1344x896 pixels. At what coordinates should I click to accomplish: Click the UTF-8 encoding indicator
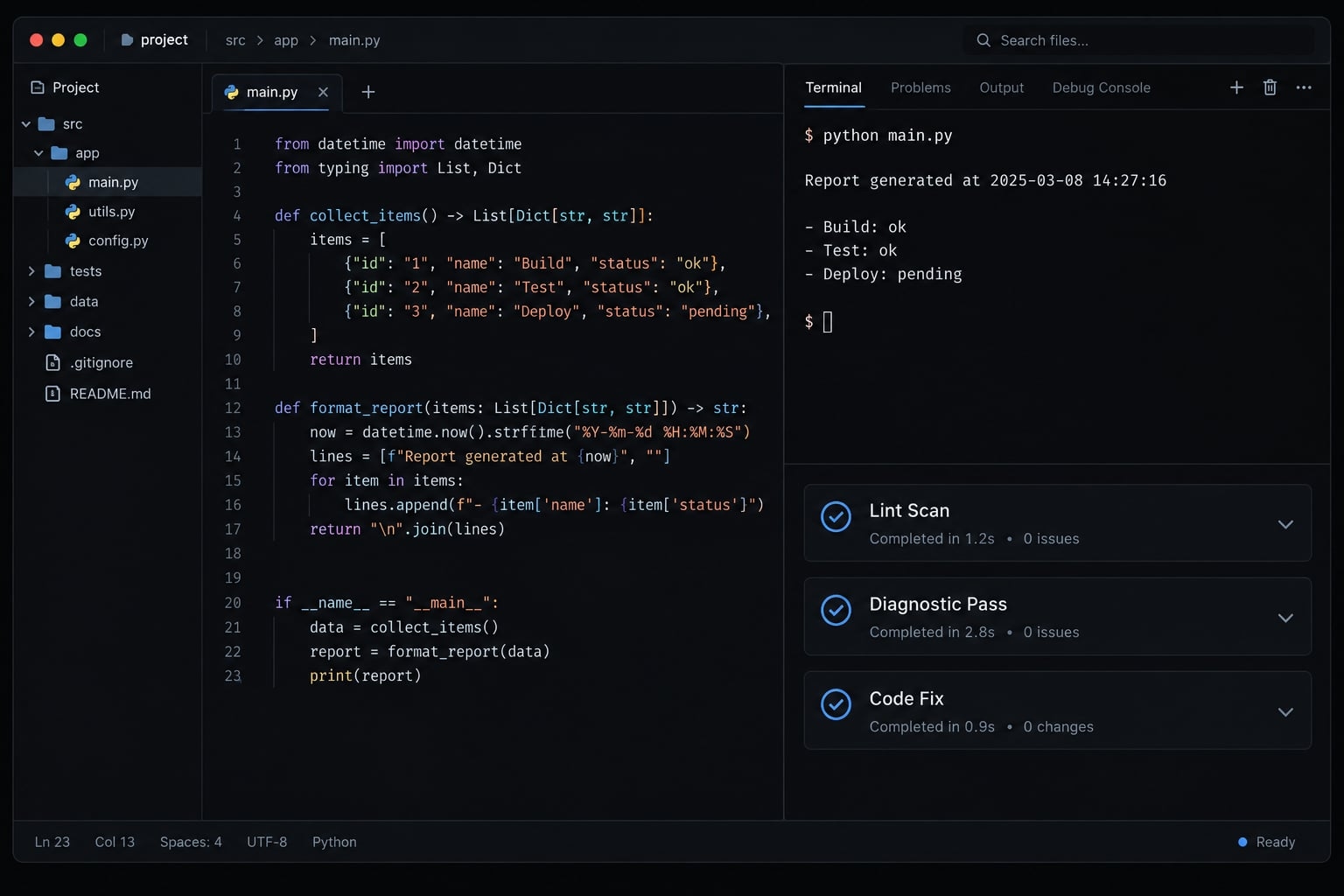267,842
